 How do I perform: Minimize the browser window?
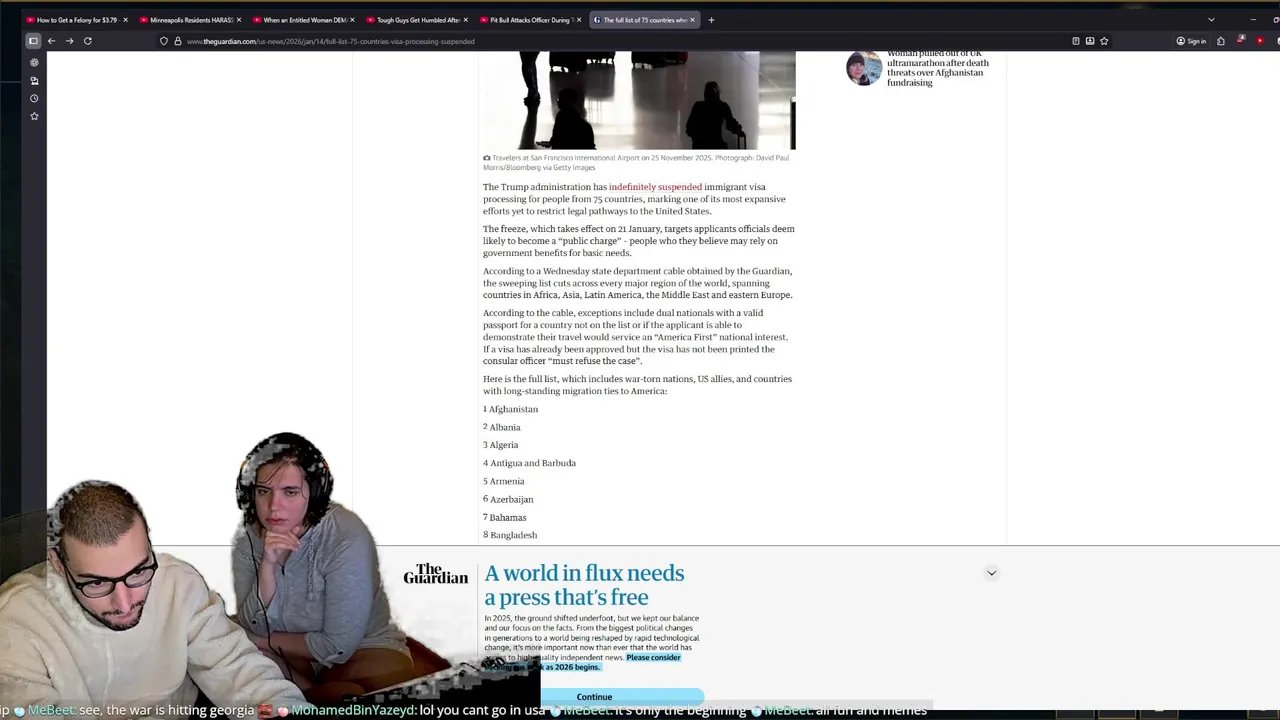[x=1253, y=20]
